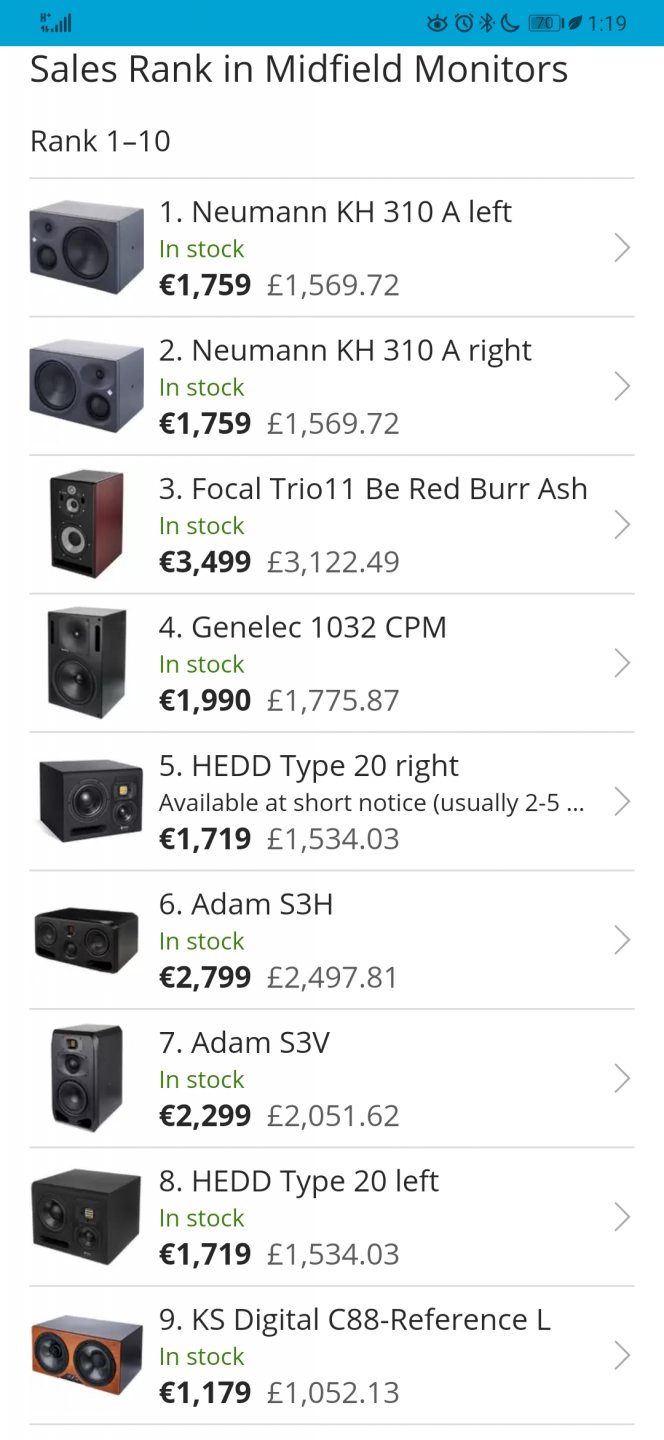This screenshot has width=664, height=1440.
Task: Tap the chevron beside Focal Trio11 Be
Action: point(622,525)
